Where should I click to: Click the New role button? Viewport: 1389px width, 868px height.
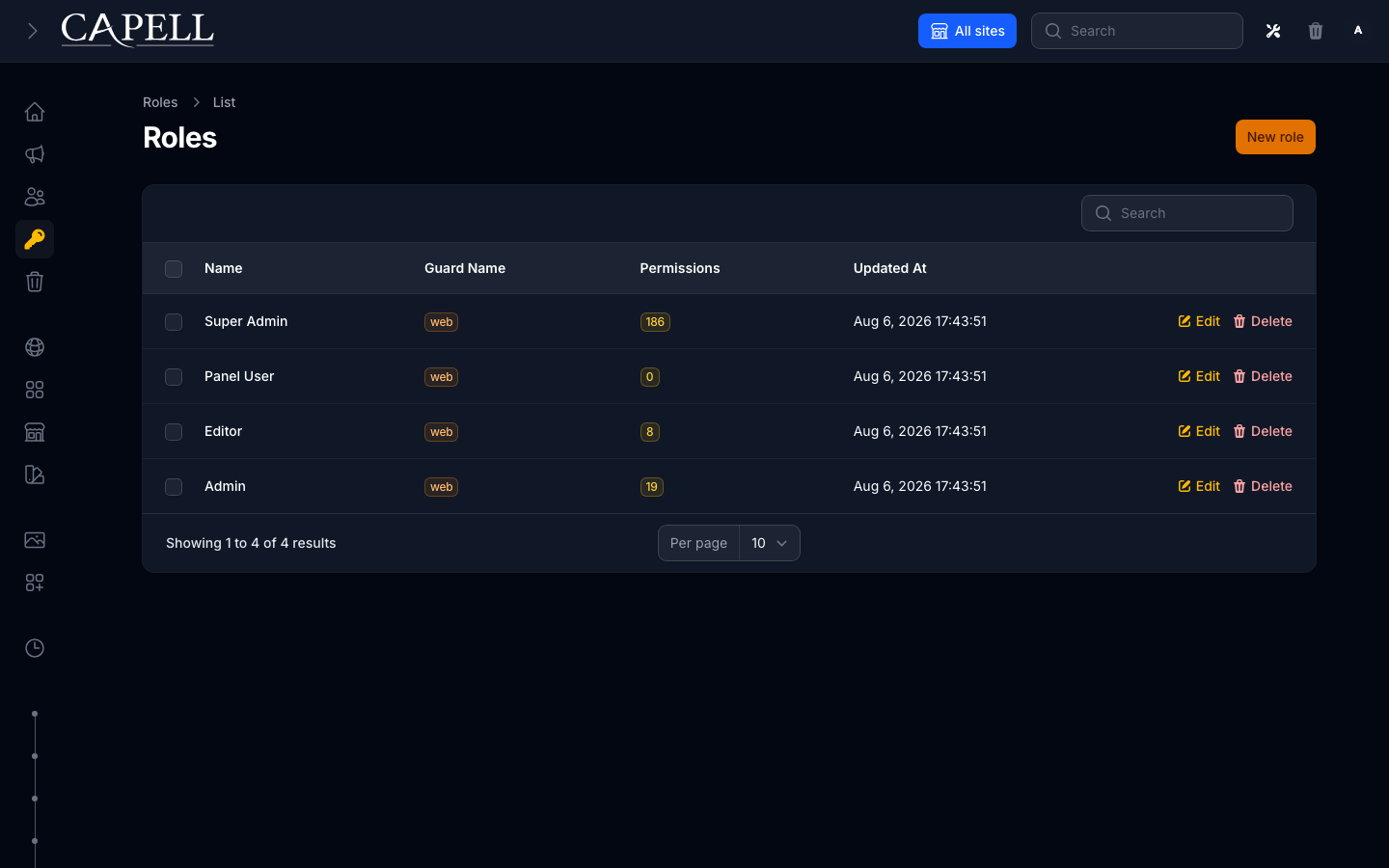[1275, 137]
